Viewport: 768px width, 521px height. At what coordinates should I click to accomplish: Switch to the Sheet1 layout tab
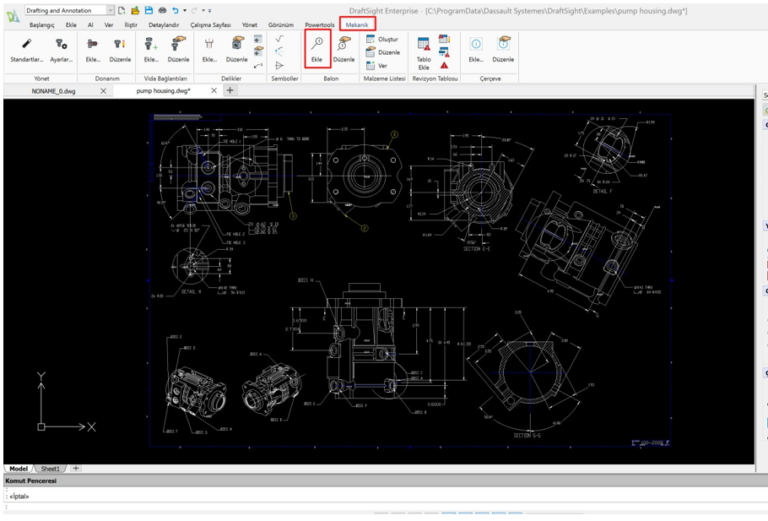pyautogui.click(x=50, y=468)
